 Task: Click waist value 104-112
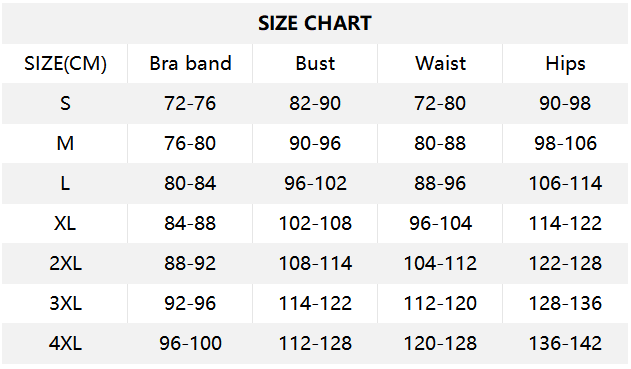pos(440,263)
